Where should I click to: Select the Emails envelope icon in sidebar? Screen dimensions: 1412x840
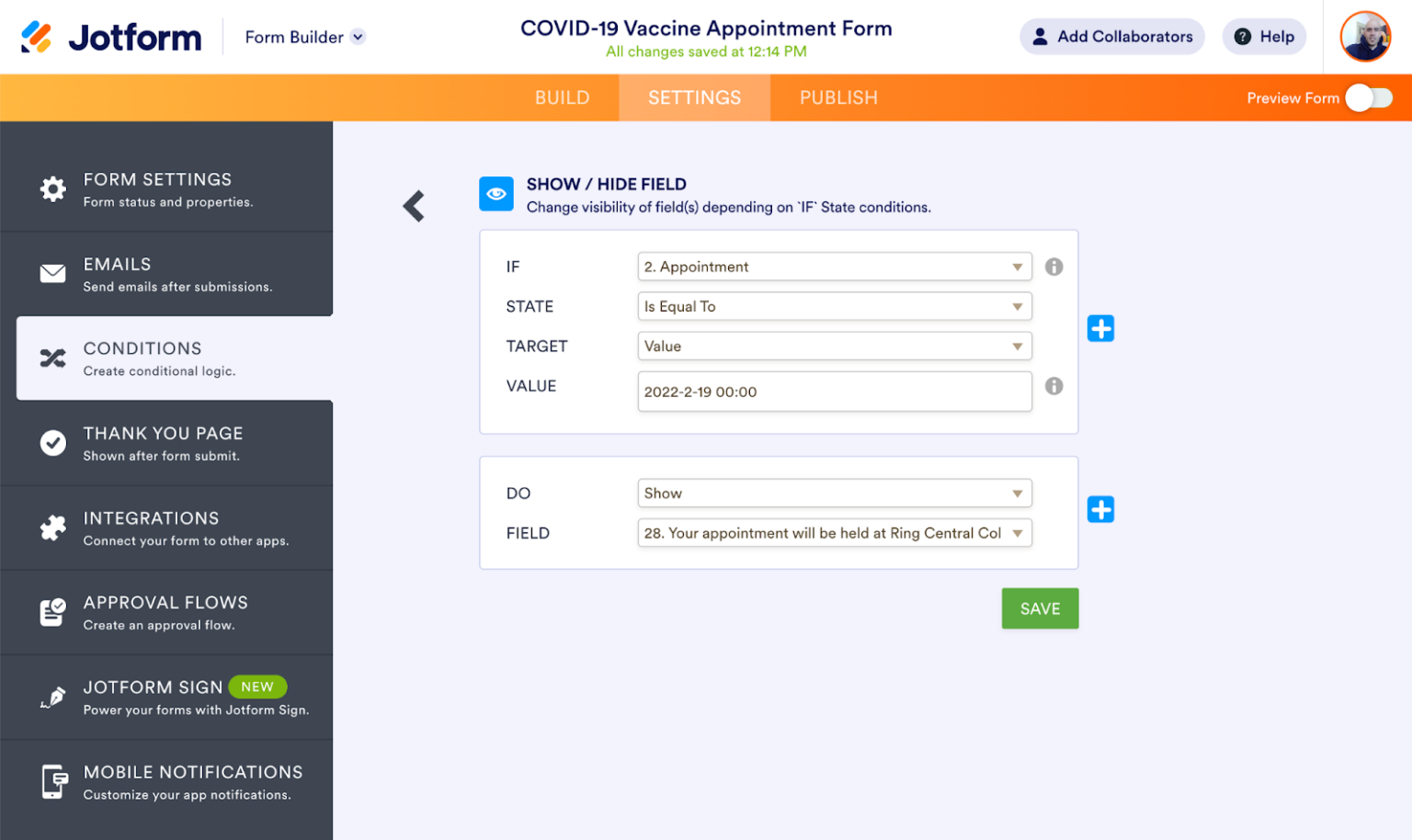point(52,273)
